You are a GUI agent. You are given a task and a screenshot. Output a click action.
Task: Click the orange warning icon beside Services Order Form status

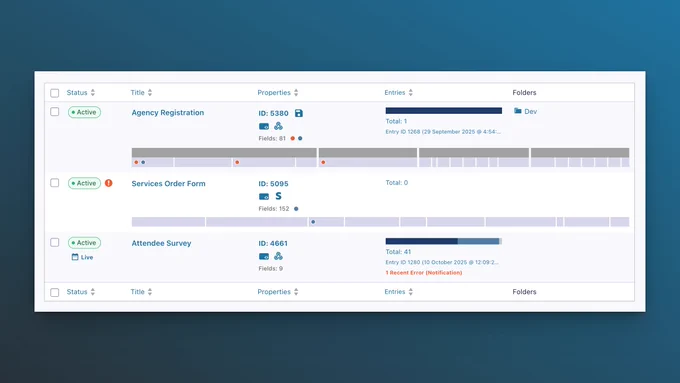(x=108, y=183)
